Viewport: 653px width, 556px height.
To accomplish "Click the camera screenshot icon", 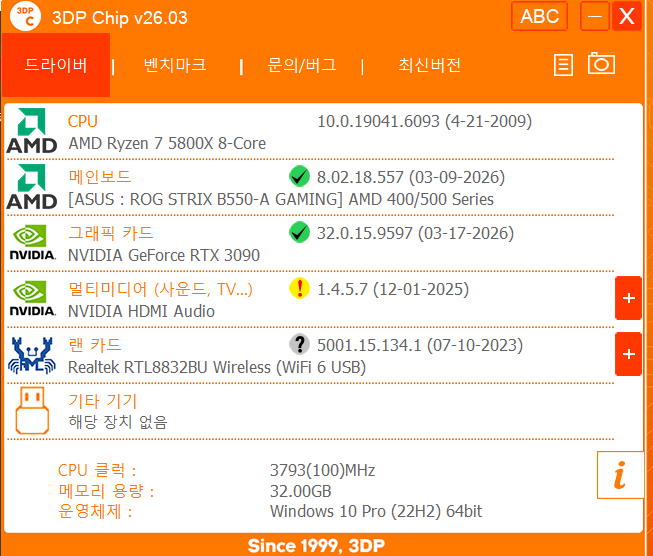I will (601, 63).
